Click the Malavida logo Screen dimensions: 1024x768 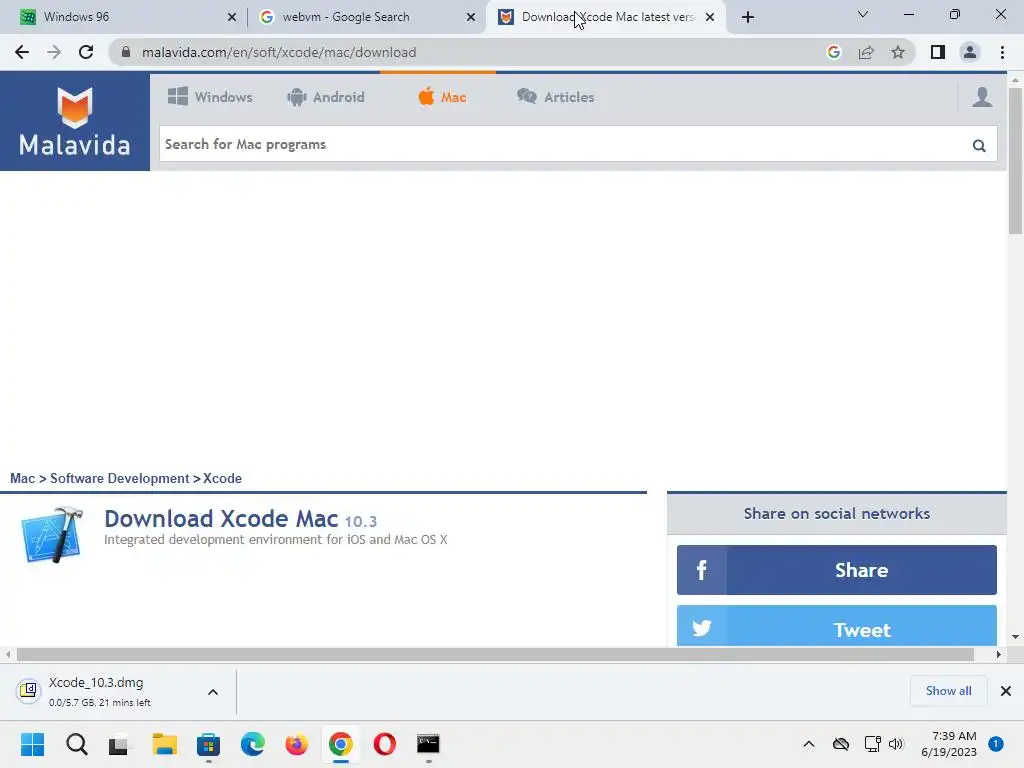(x=74, y=121)
